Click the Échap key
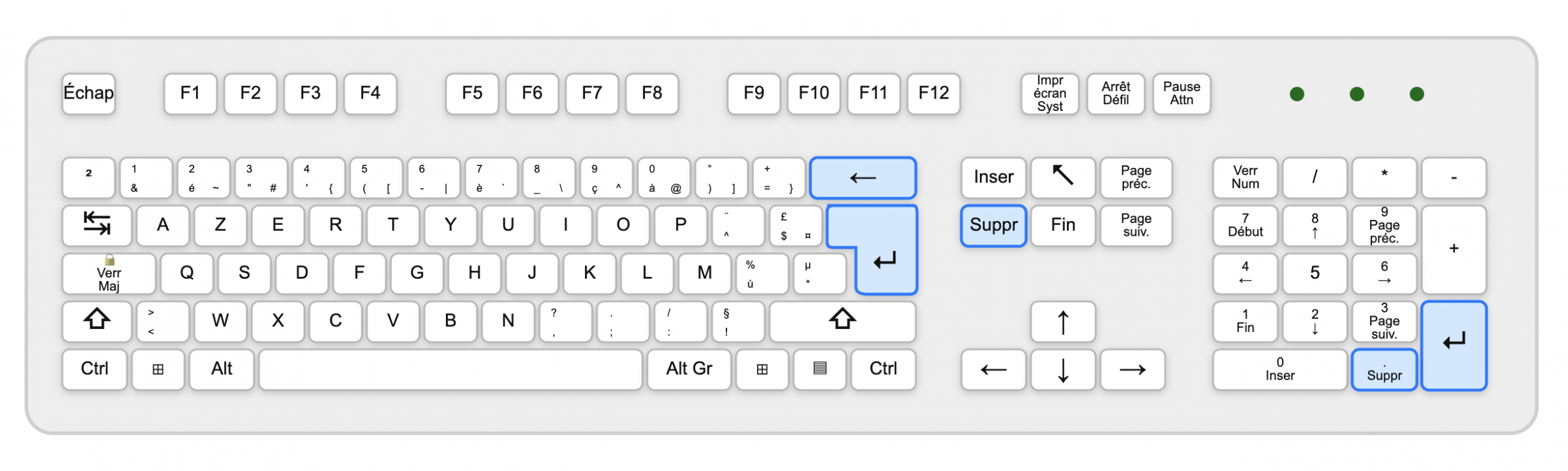This screenshot has width=1568, height=471. click(89, 94)
